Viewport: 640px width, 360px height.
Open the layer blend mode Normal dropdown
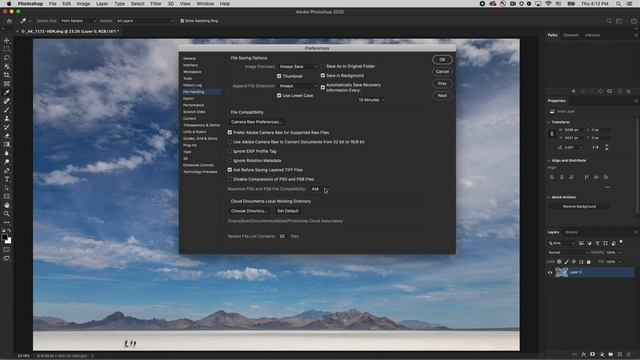tap(568, 253)
